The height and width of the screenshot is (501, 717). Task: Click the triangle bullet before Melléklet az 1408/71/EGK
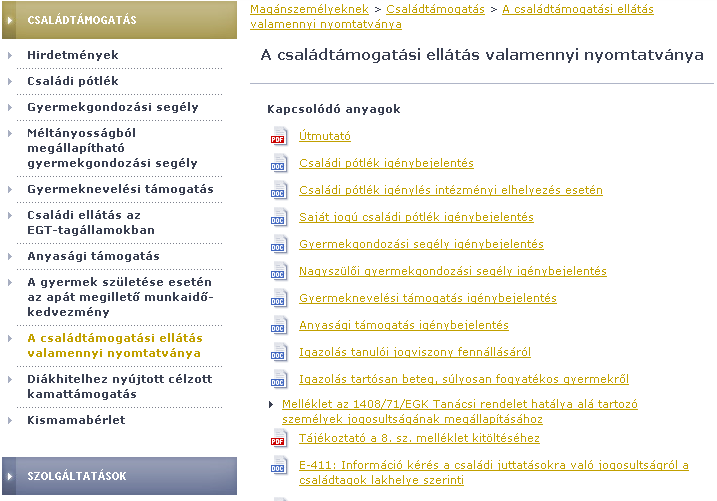coord(271,405)
